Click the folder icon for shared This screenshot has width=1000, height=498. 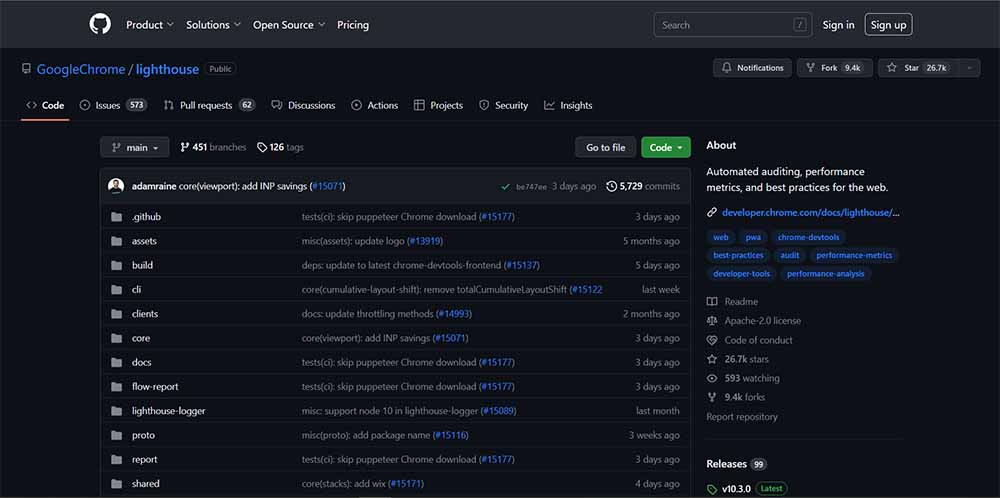pyautogui.click(x=116, y=483)
